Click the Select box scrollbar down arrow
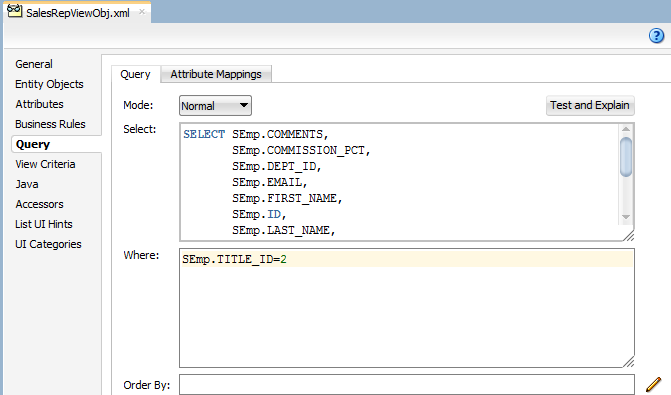The width and height of the screenshot is (671, 395). [x=626, y=217]
